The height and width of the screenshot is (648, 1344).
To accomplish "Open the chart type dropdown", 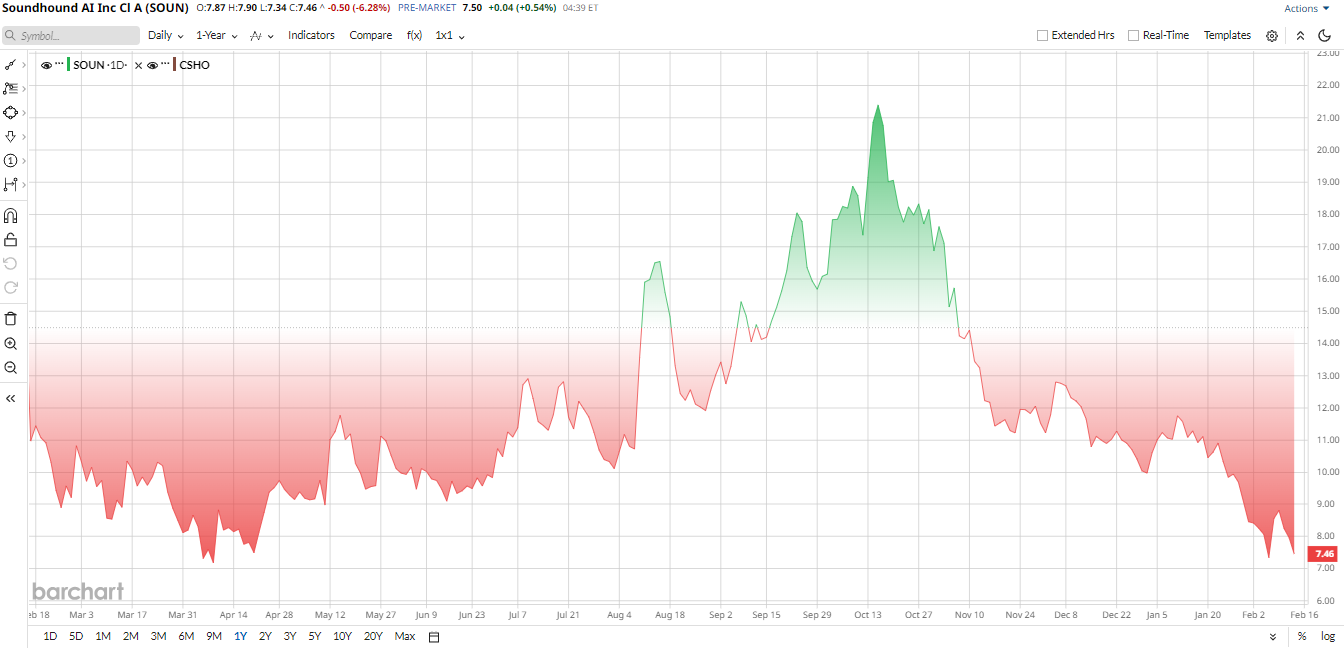I will 261,35.
